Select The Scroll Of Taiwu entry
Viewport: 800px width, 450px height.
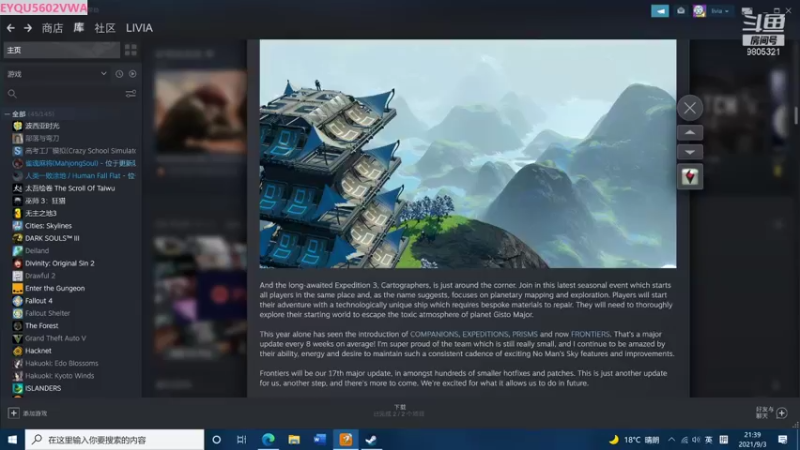tap(71, 188)
